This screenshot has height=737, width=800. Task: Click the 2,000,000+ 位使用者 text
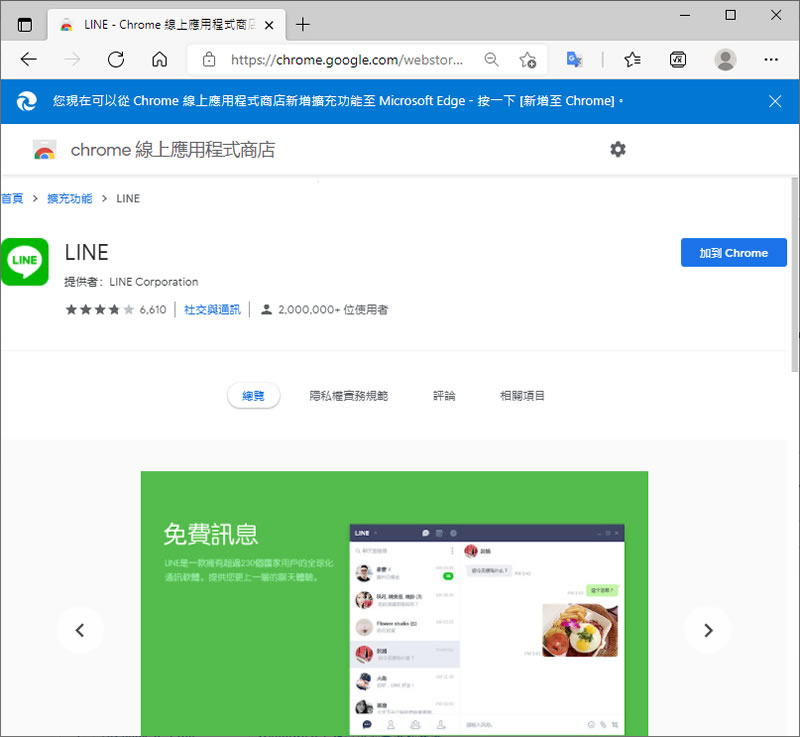333,310
